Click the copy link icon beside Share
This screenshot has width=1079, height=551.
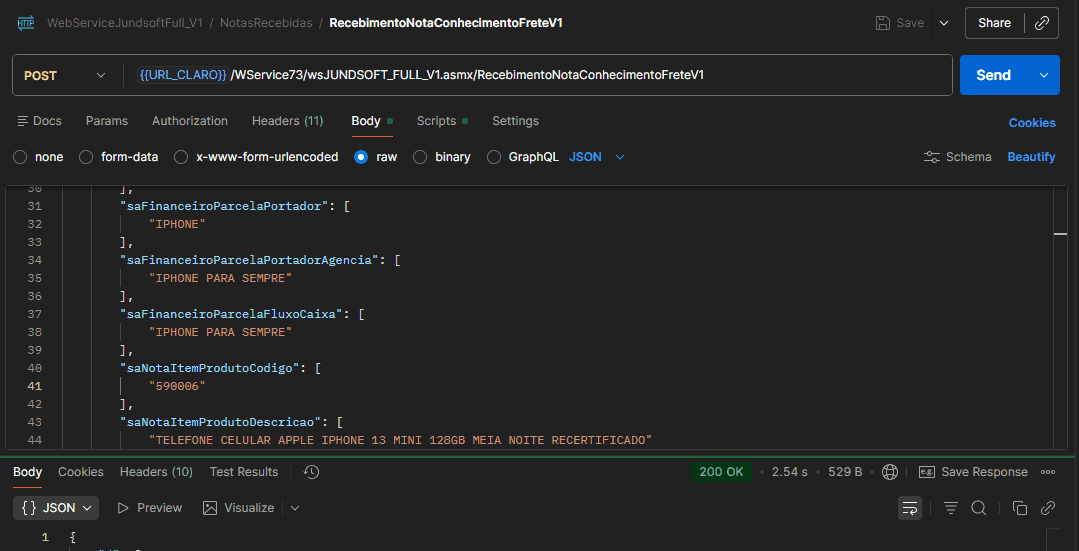(x=1041, y=23)
